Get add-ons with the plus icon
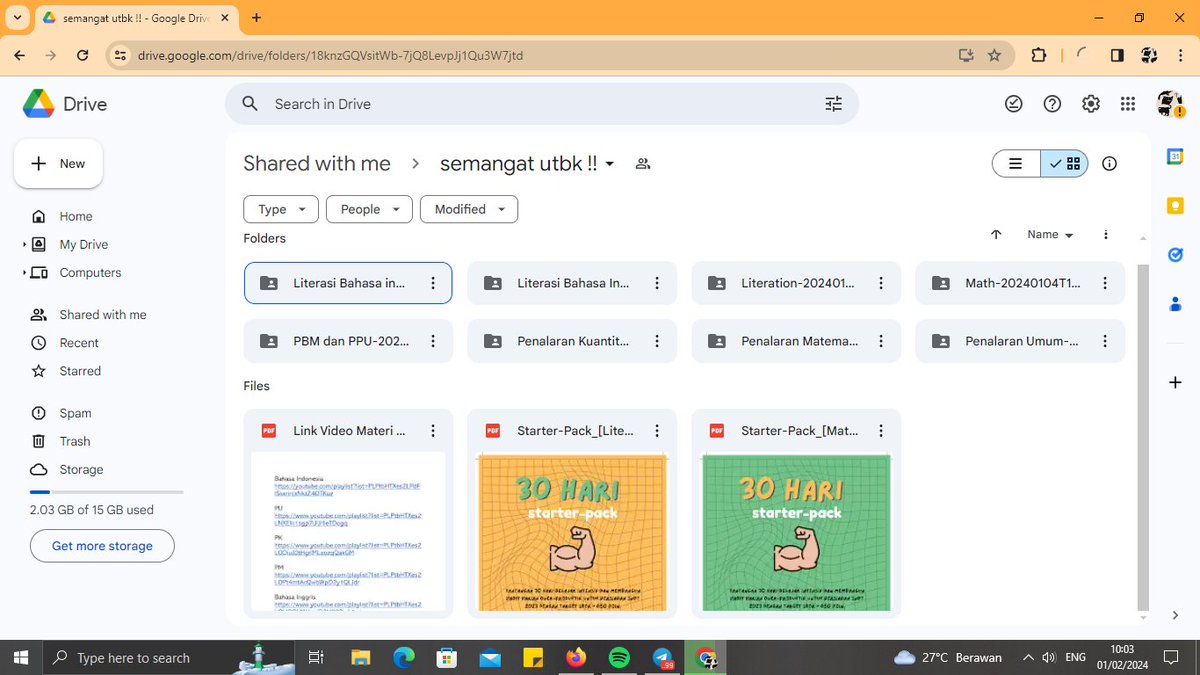Screen dimensions: 1200x675 (1175, 382)
